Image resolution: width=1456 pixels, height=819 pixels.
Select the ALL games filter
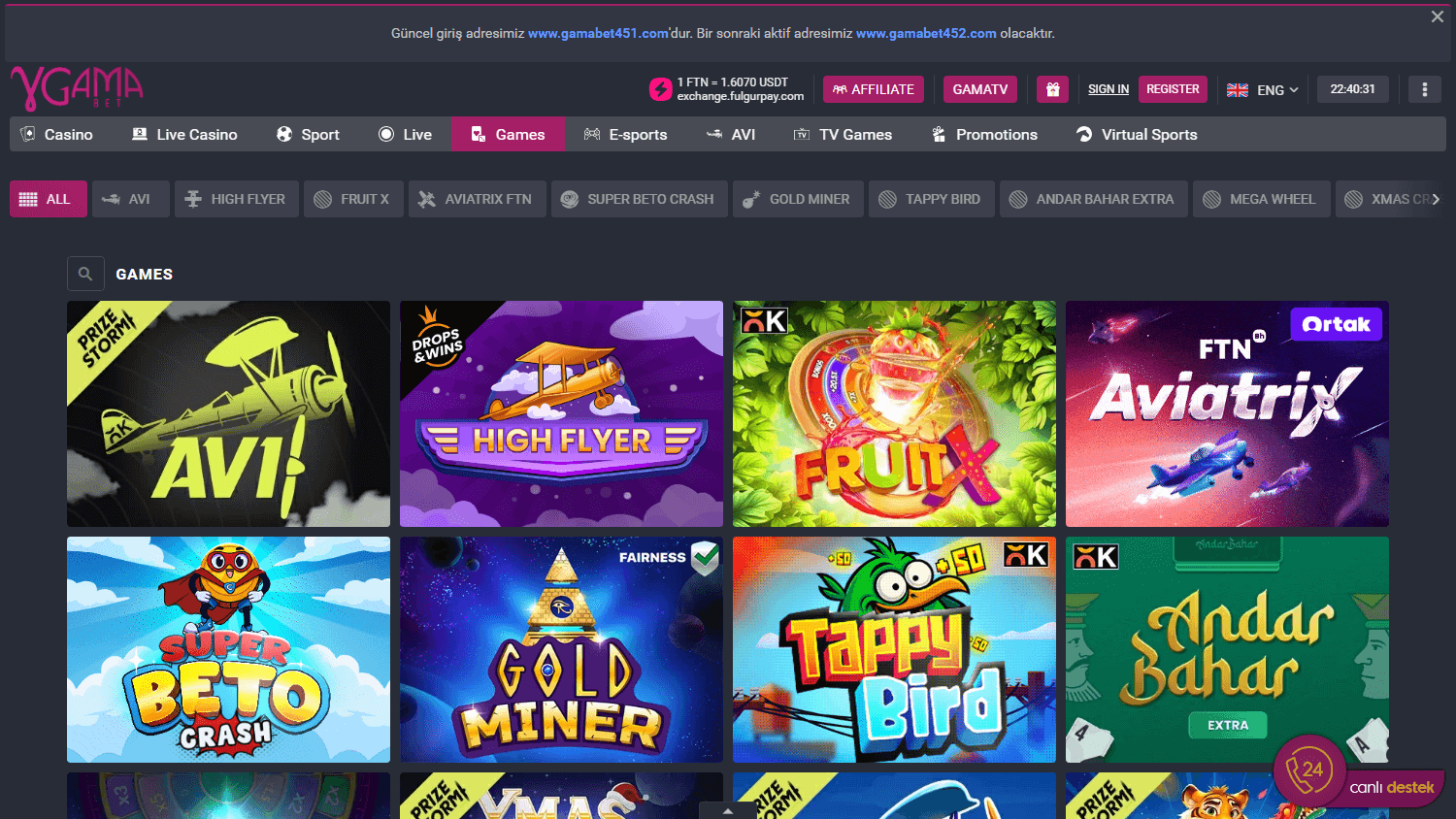pyautogui.click(x=48, y=198)
